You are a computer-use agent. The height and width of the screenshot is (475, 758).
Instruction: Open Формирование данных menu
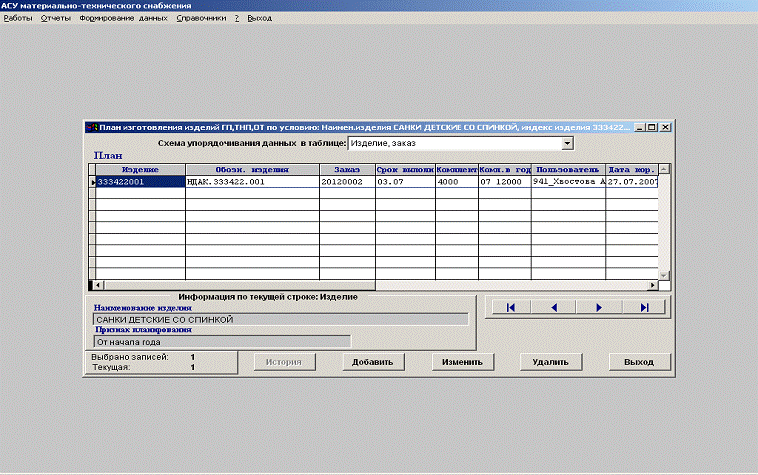click(124, 19)
